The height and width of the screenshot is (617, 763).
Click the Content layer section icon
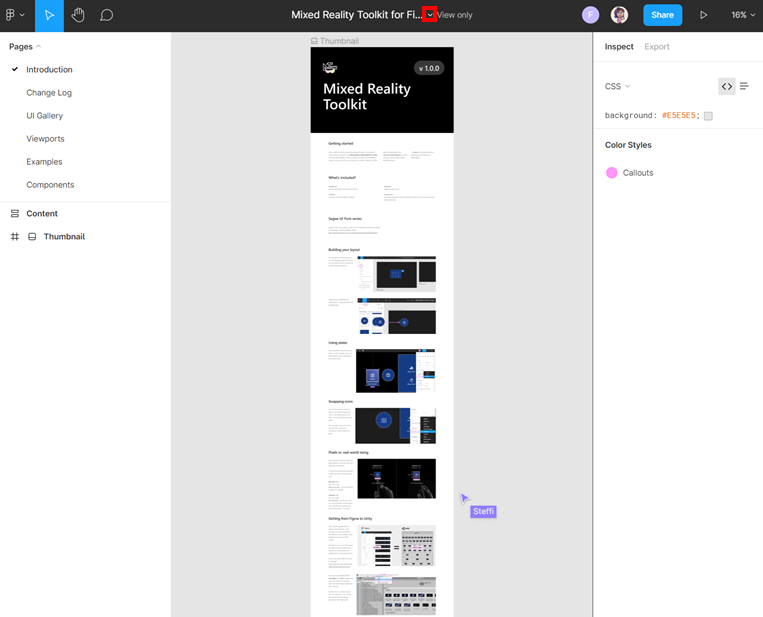15,214
